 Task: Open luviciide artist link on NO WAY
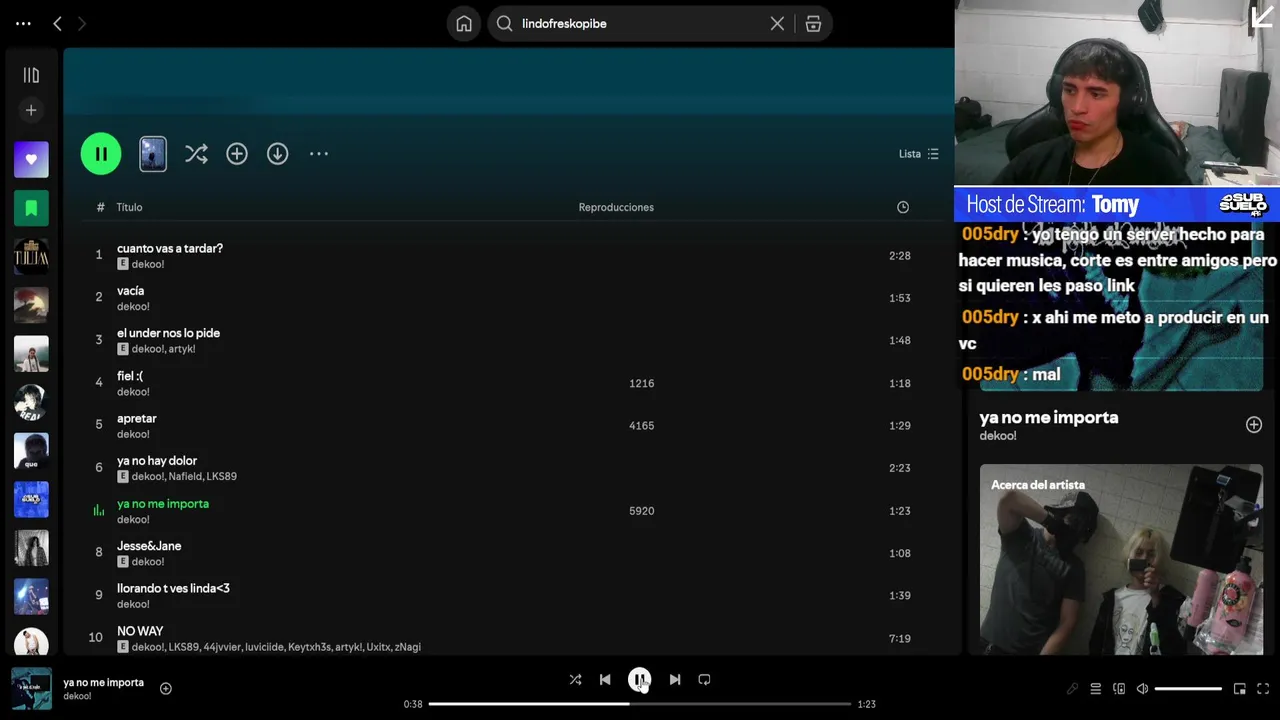click(x=262, y=647)
